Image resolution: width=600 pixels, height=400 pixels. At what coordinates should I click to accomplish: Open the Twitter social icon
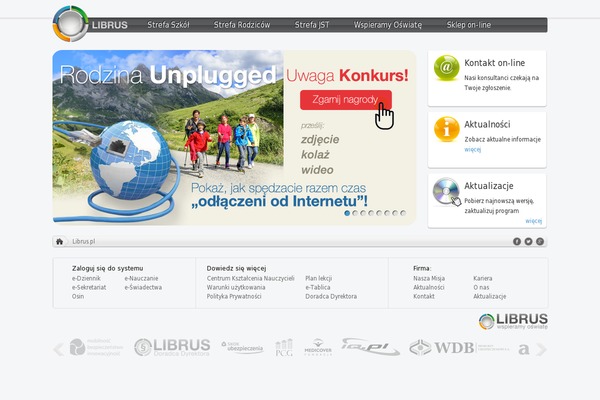coord(528,242)
